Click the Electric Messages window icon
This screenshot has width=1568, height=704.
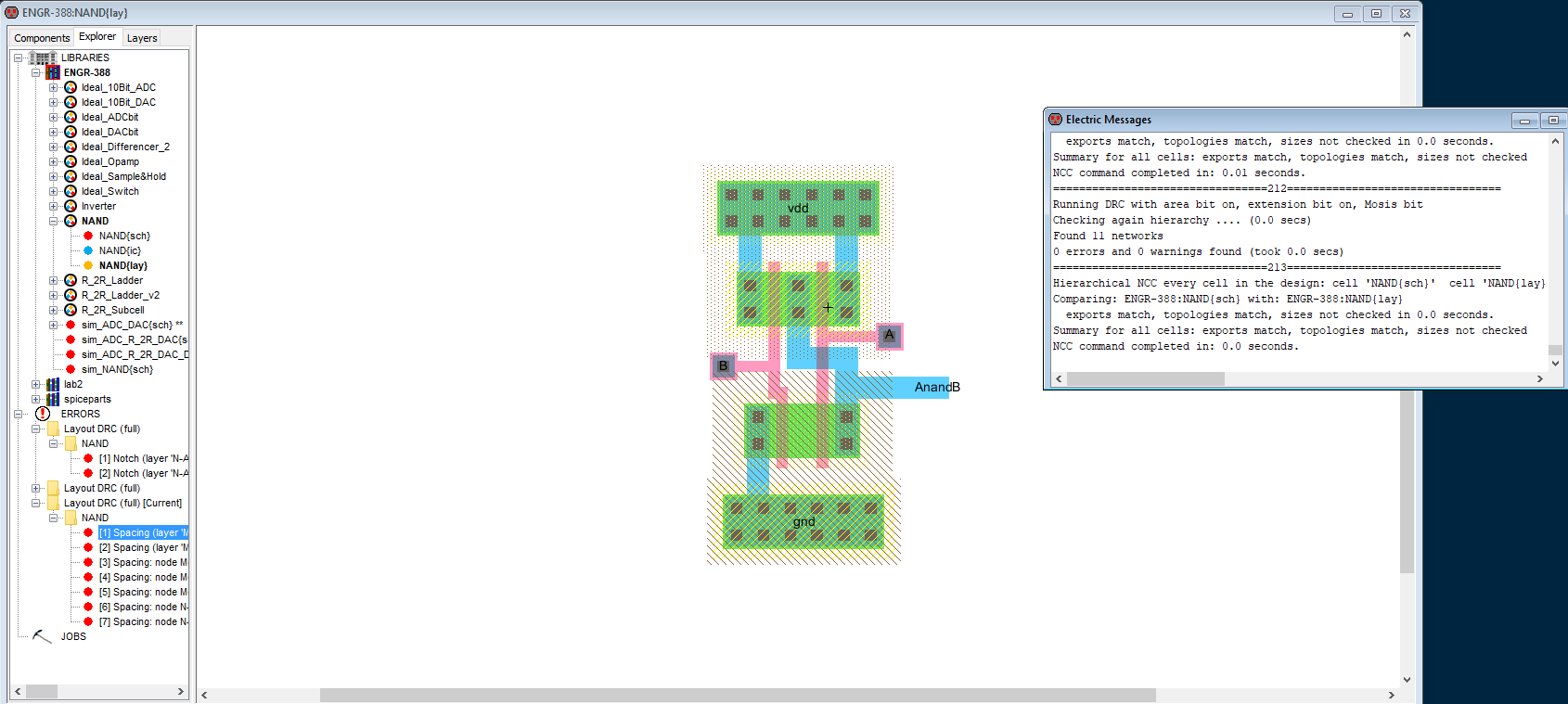click(x=1055, y=119)
